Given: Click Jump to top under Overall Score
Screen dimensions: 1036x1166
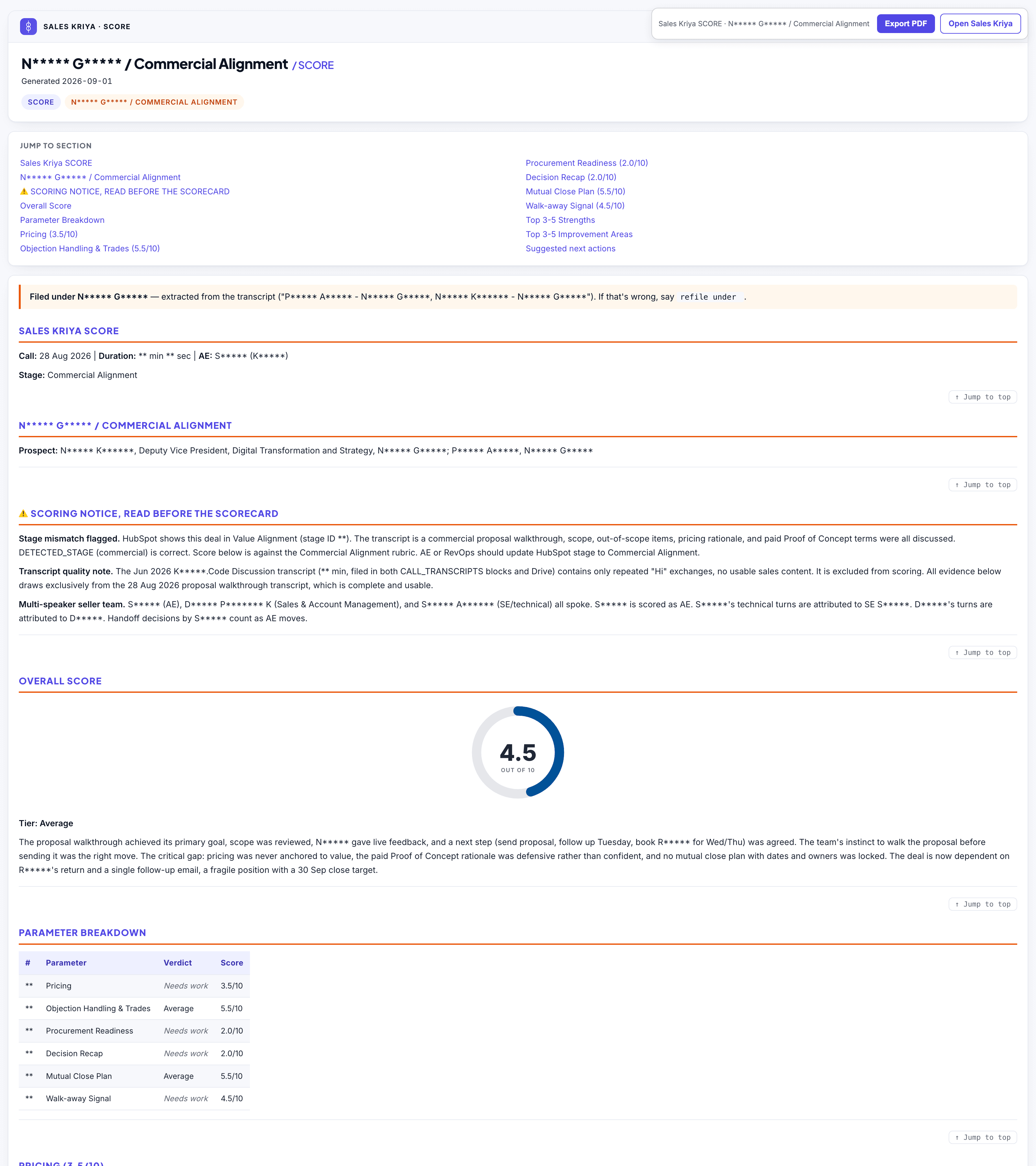Looking at the screenshot, I should tap(982, 904).
